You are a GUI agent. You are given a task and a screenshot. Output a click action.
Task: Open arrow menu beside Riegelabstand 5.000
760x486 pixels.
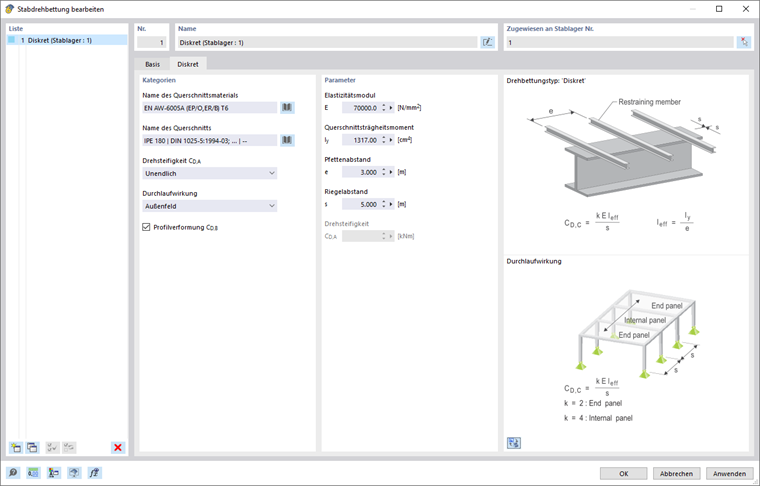(391, 204)
